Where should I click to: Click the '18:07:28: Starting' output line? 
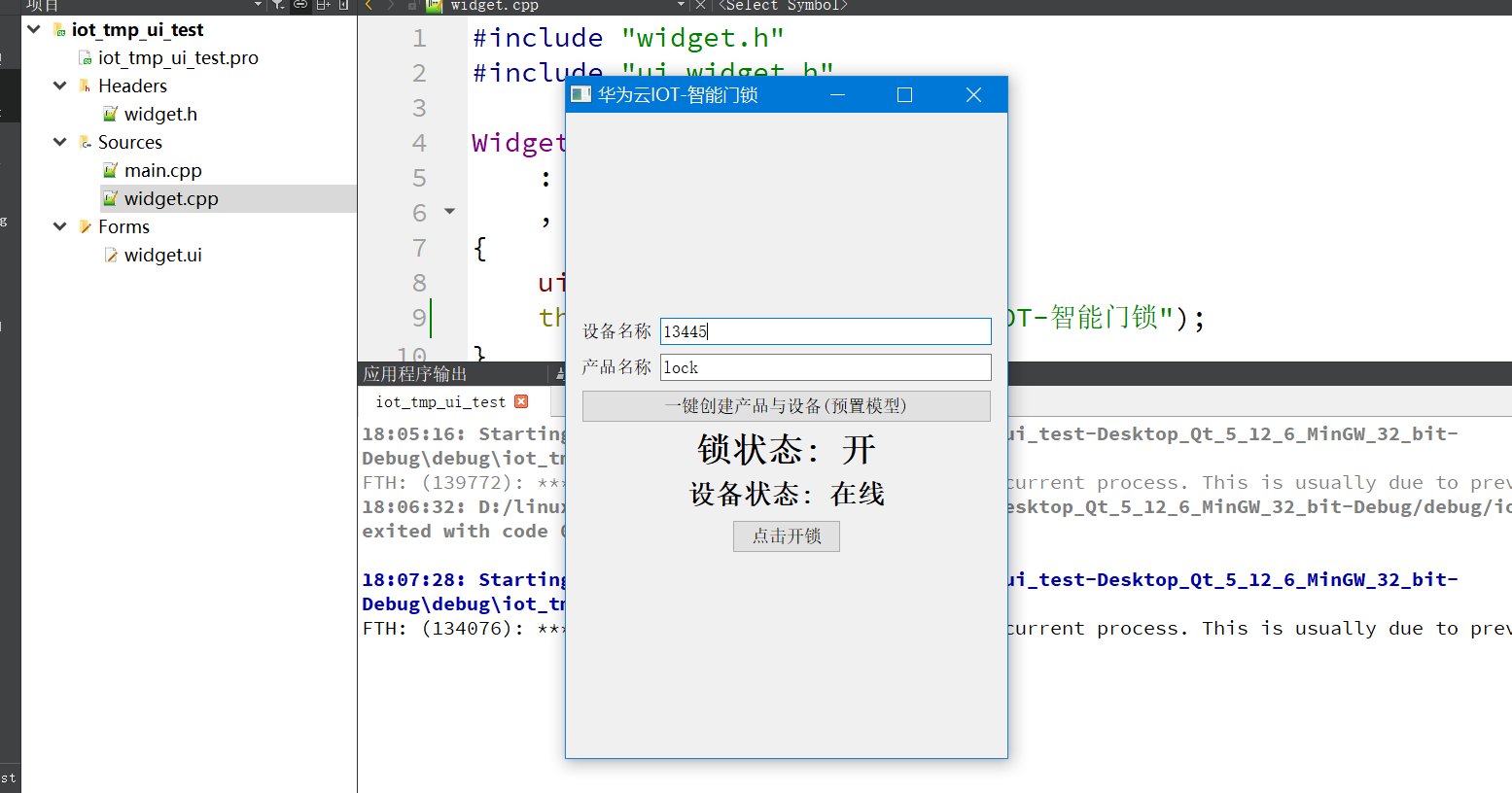click(465, 580)
